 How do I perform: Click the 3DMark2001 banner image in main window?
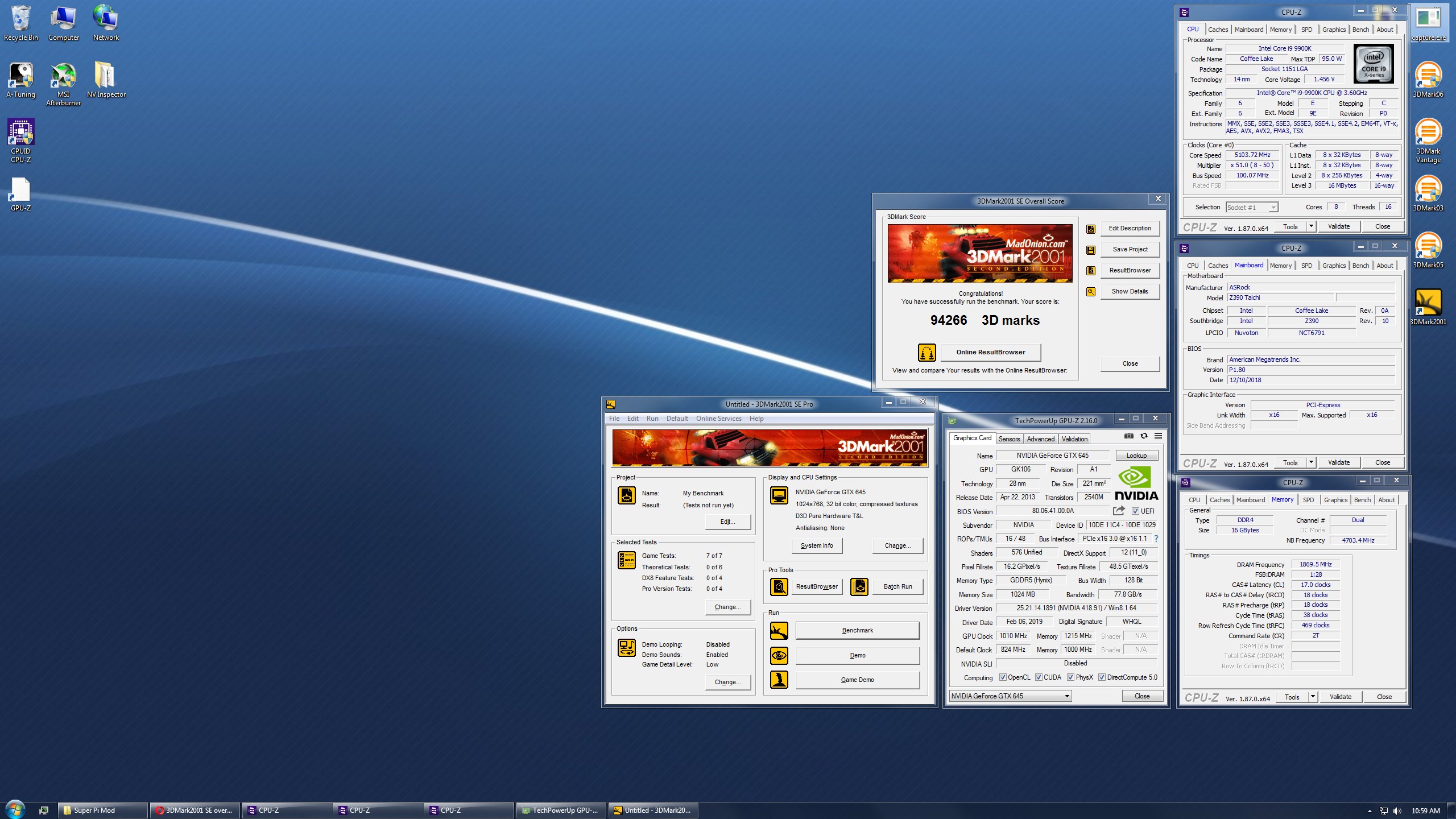(770, 448)
